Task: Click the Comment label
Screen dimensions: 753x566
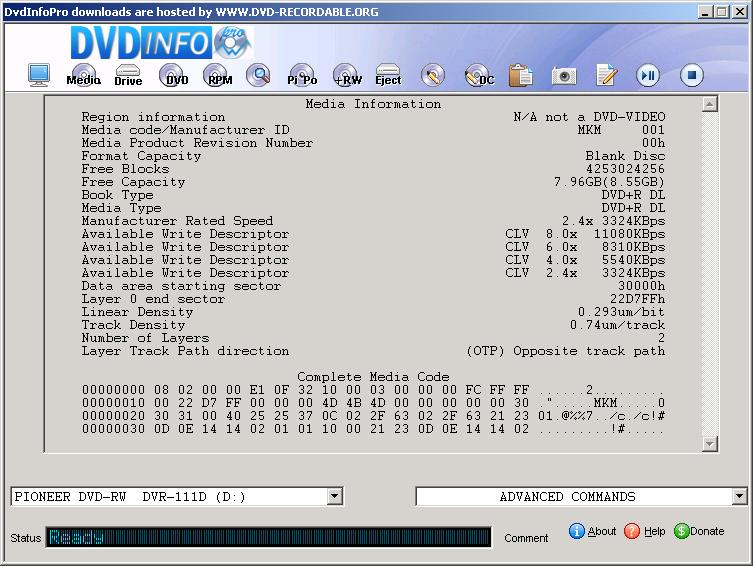Action: click(526, 538)
